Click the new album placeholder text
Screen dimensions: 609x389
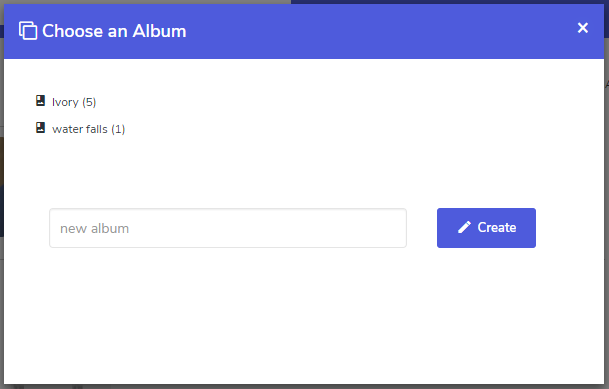(x=94, y=228)
